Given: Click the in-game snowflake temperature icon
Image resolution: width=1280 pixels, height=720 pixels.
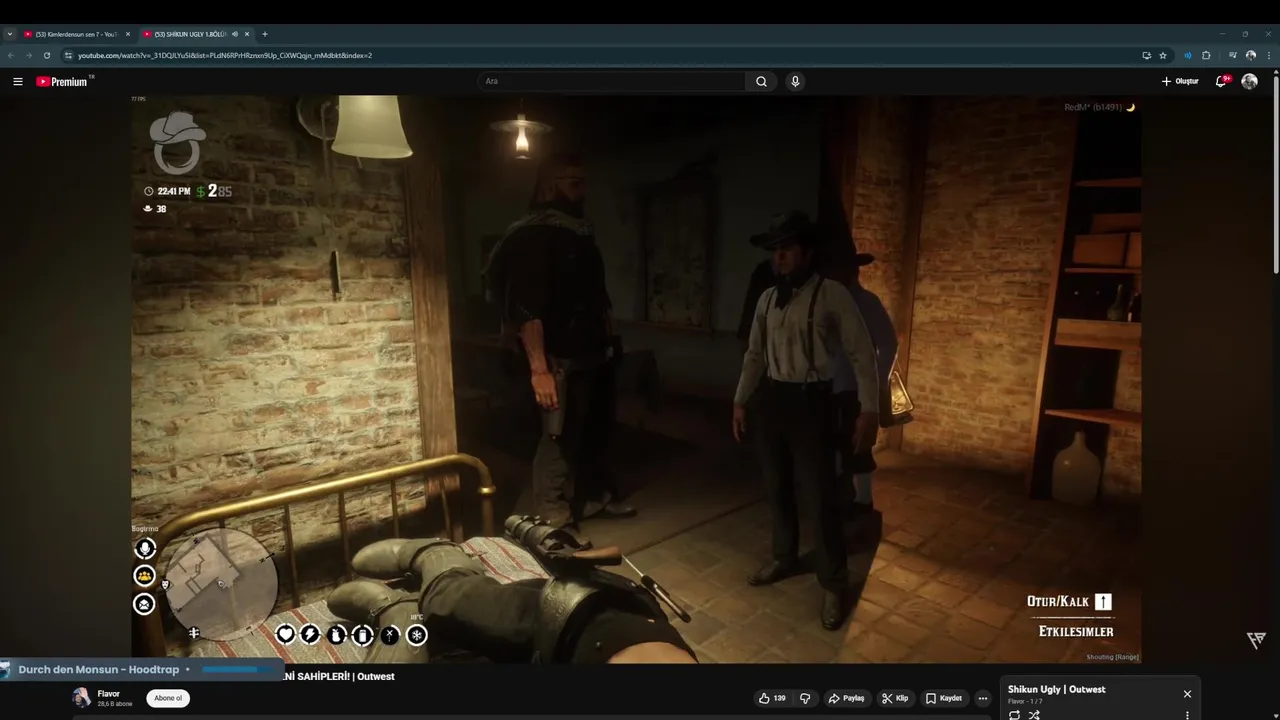Looking at the screenshot, I should [x=416, y=634].
